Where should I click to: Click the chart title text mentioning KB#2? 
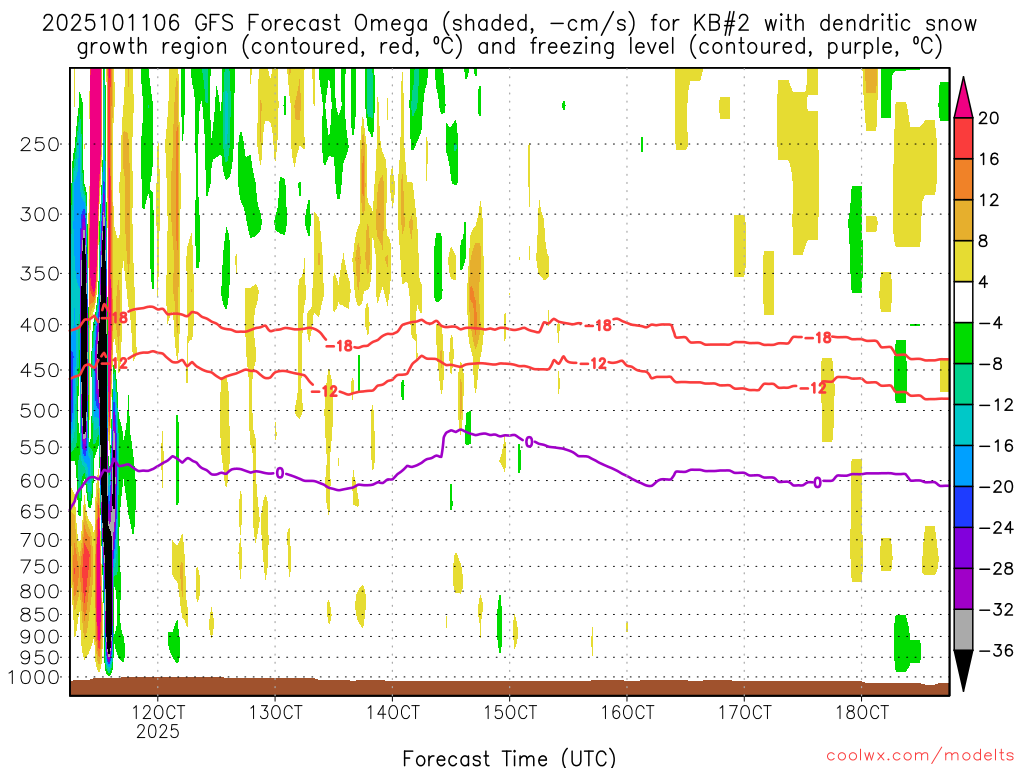point(509,35)
